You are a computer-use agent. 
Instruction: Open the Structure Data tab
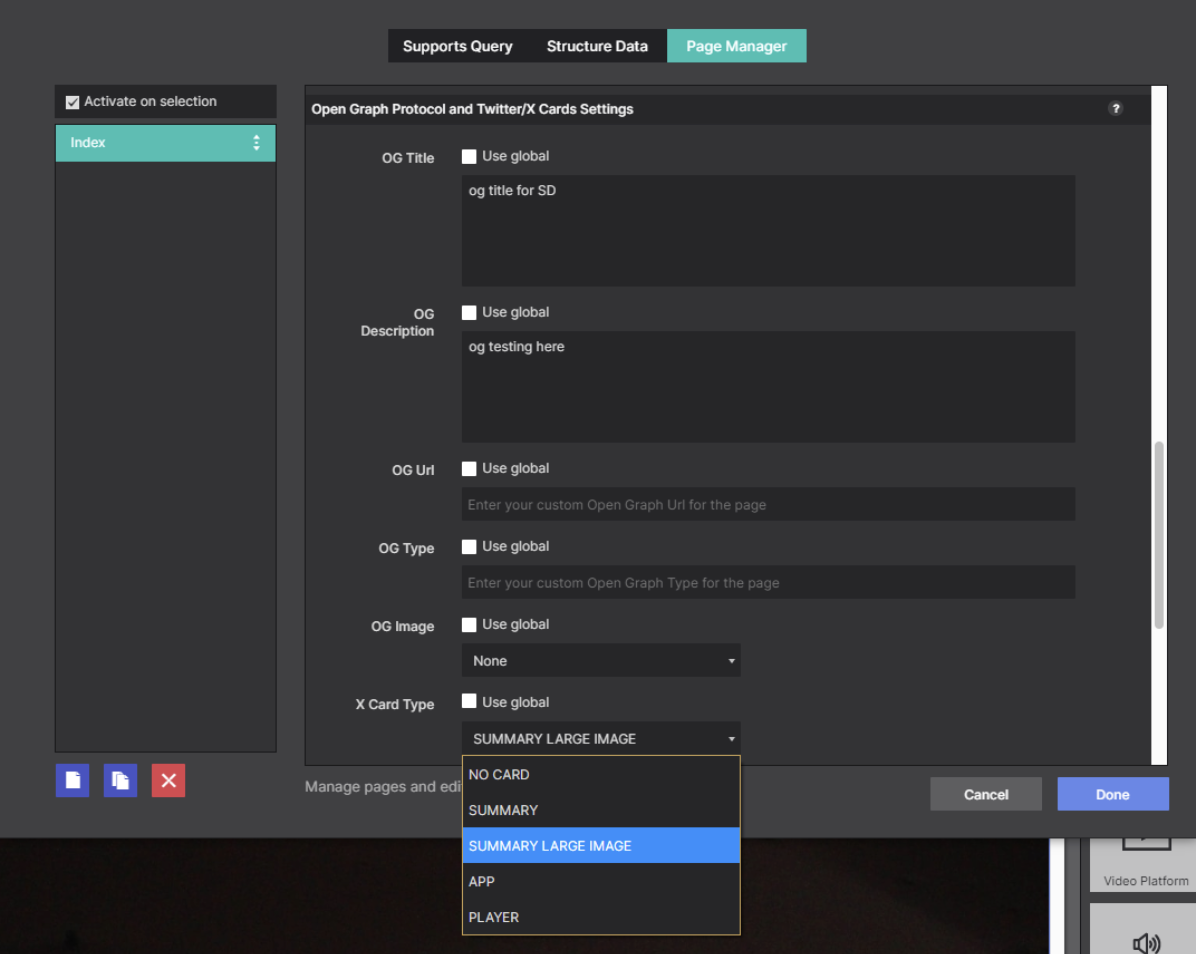click(597, 46)
